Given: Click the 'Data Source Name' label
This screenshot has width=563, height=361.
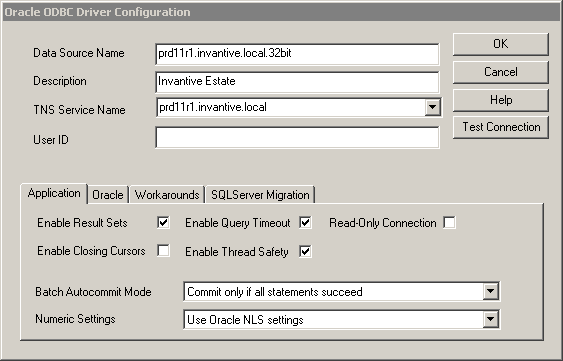Looking at the screenshot, I should (79, 53).
